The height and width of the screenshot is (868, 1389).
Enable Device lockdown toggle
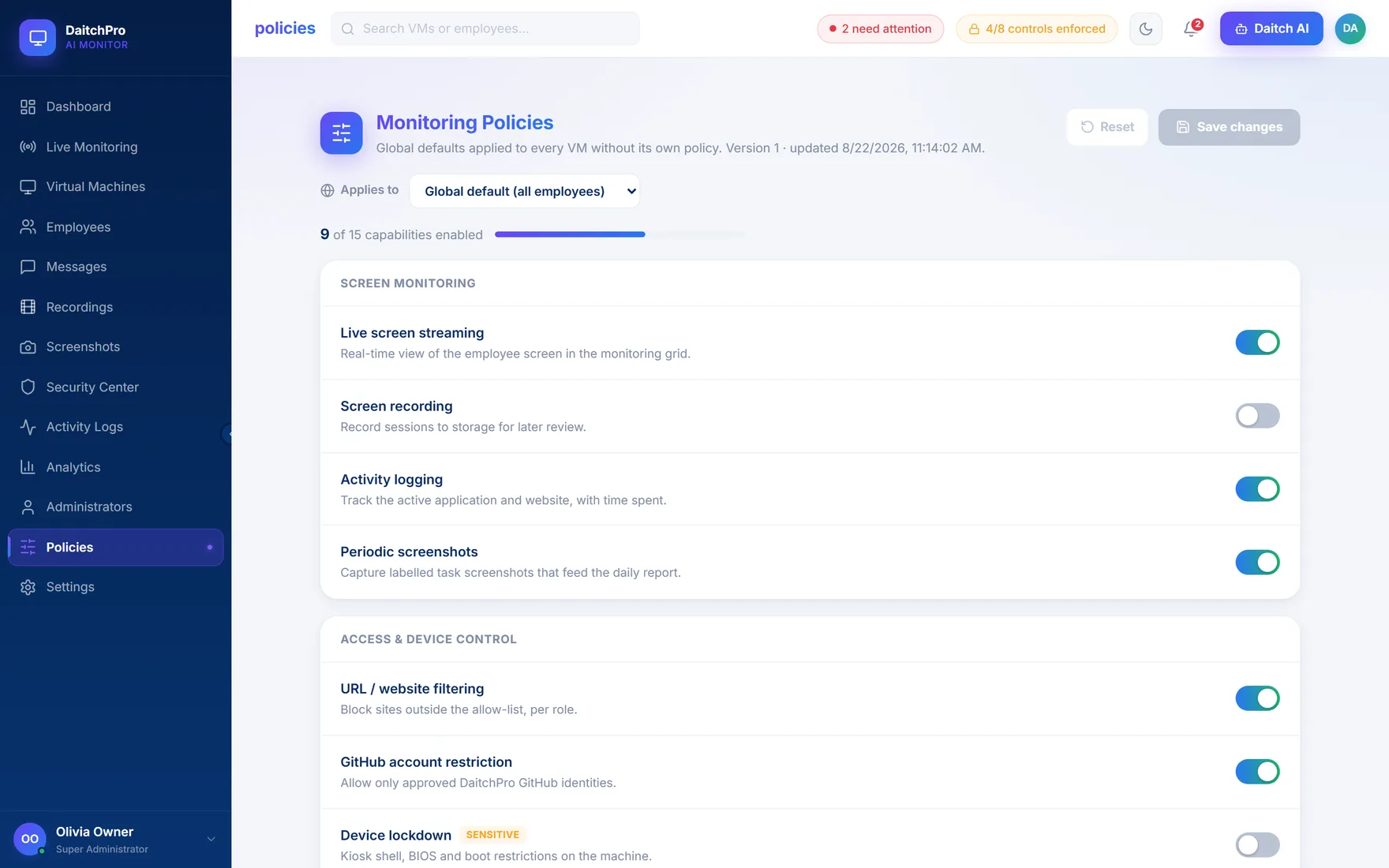coord(1257,845)
